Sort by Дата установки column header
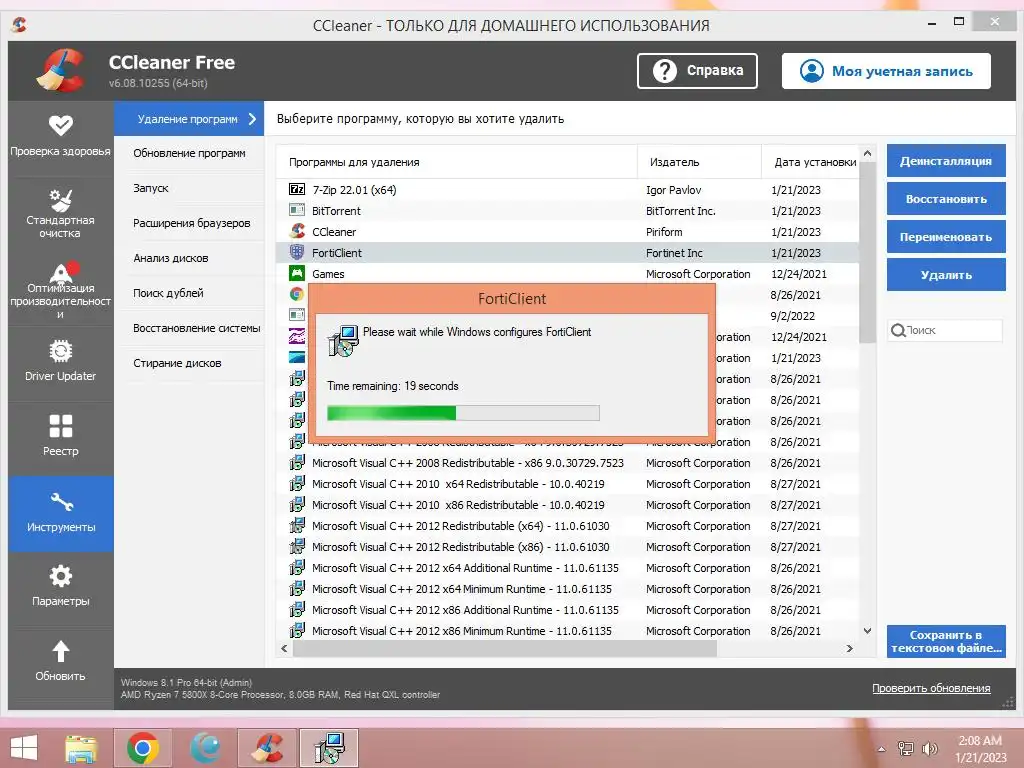 pos(810,162)
